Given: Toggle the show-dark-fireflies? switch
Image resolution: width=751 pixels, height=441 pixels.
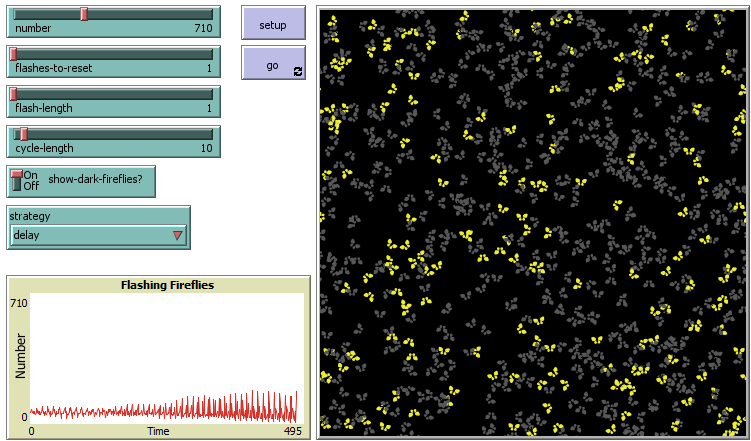Looking at the screenshot, I should tap(16, 181).
